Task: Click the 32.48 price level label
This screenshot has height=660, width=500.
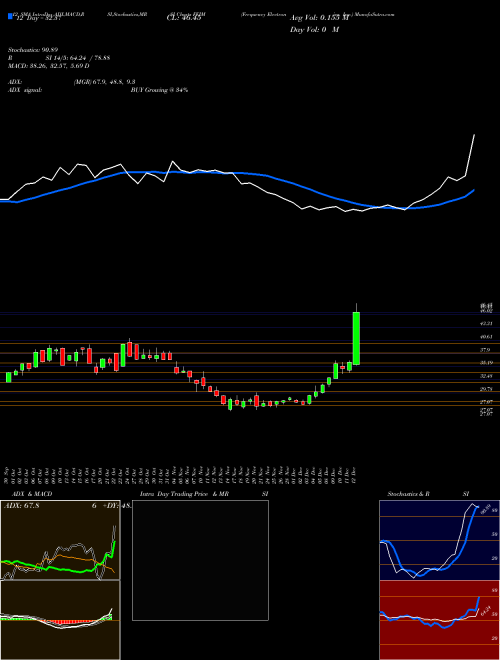Action: tap(486, 376)
